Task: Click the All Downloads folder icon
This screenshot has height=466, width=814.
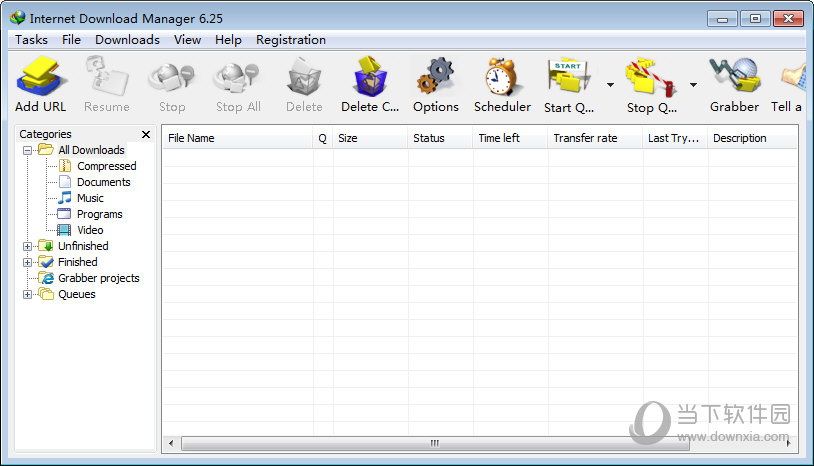Action: (x=46, y=149)
